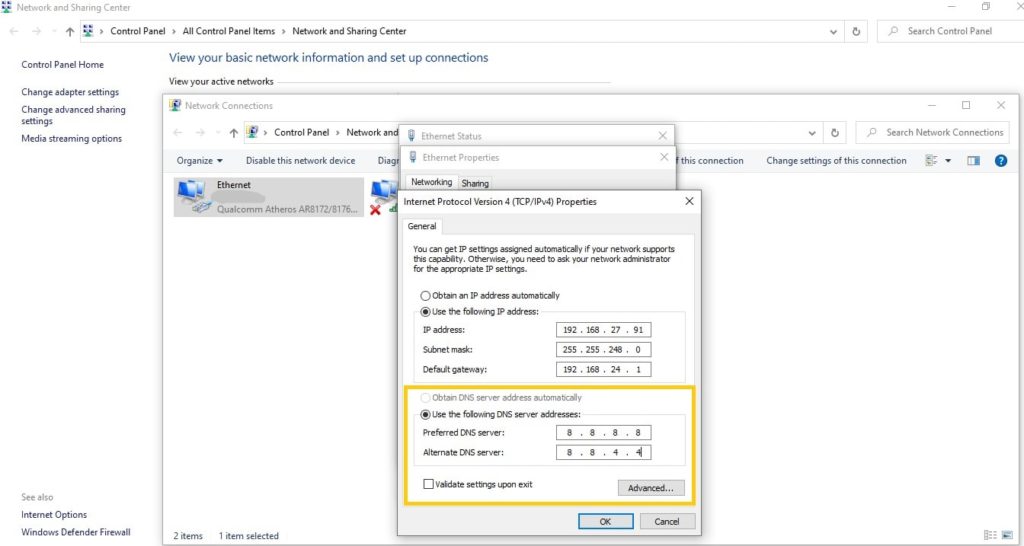Click the Network Connections title bar icon
This screenshot has height=546, width=1024.
pyautogui.click(x=174, y=105)
